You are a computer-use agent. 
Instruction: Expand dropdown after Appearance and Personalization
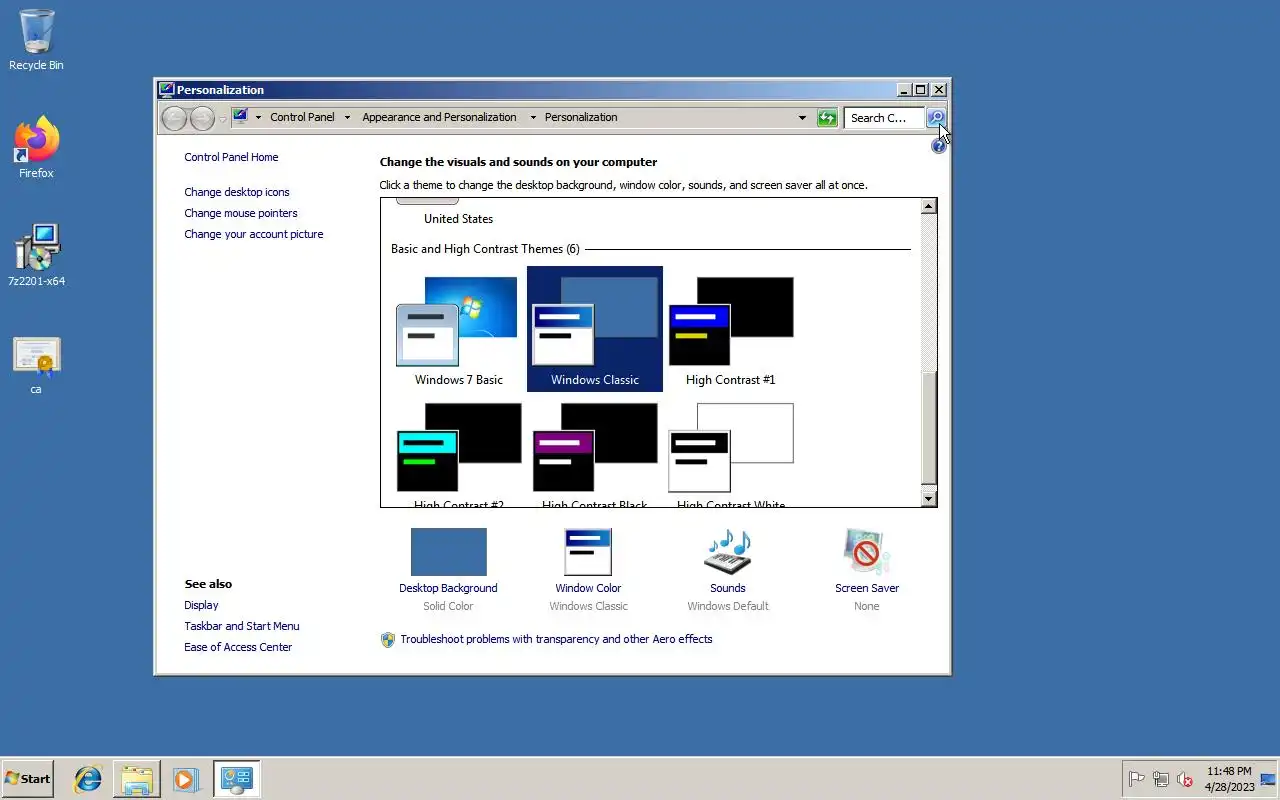533,117
